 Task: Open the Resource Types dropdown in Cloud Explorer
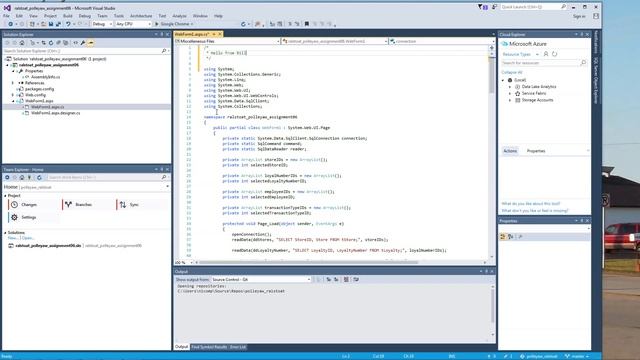[520, 54]
